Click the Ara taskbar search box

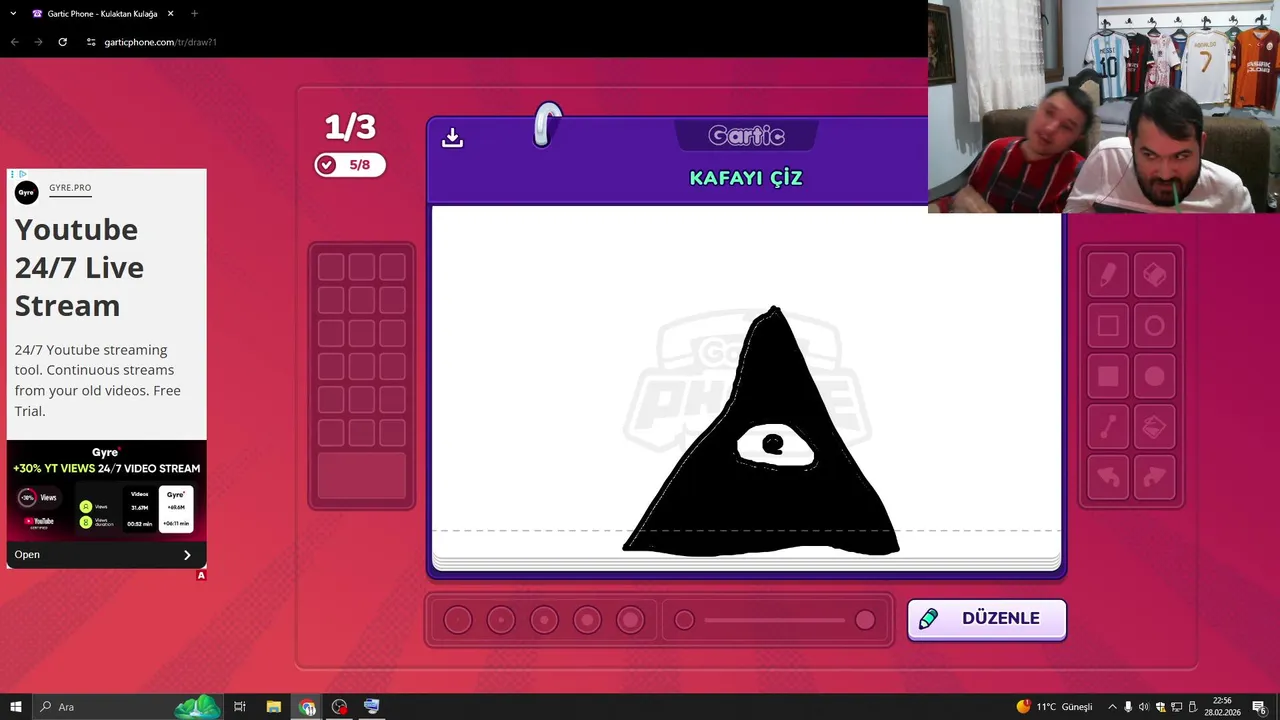130,707
